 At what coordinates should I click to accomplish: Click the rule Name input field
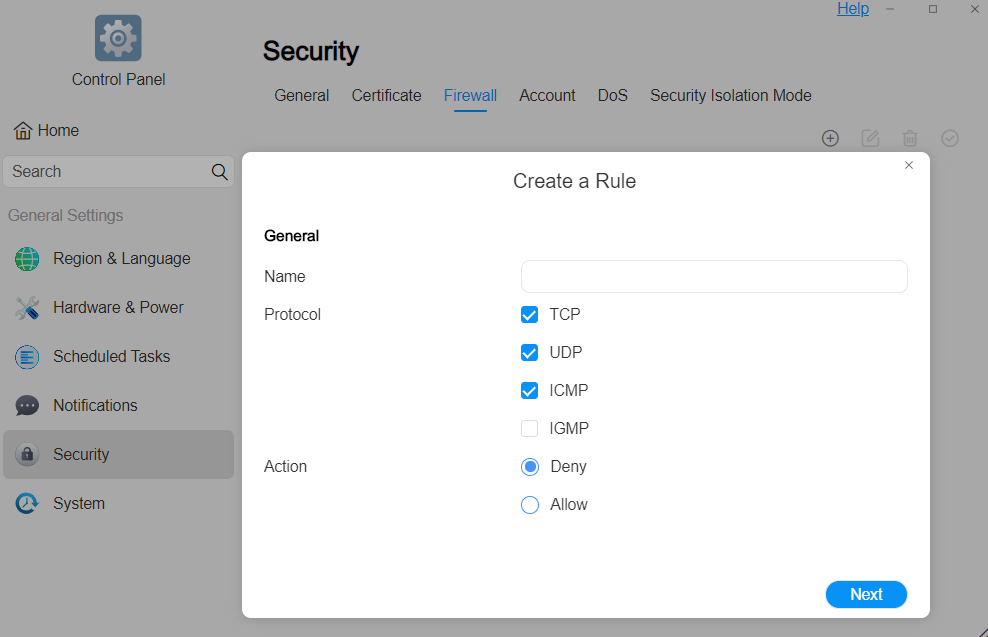(x=714, y=277)
